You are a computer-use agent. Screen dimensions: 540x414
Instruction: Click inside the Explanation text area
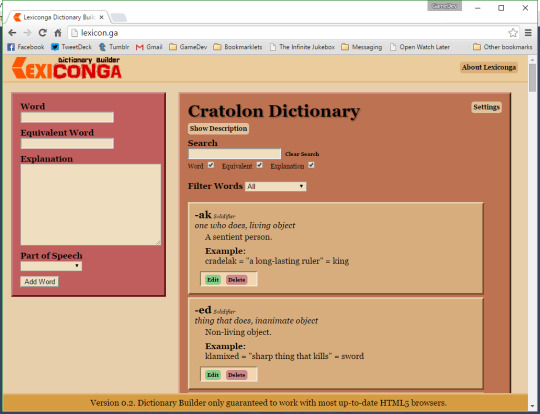click(x=91, y=205)
